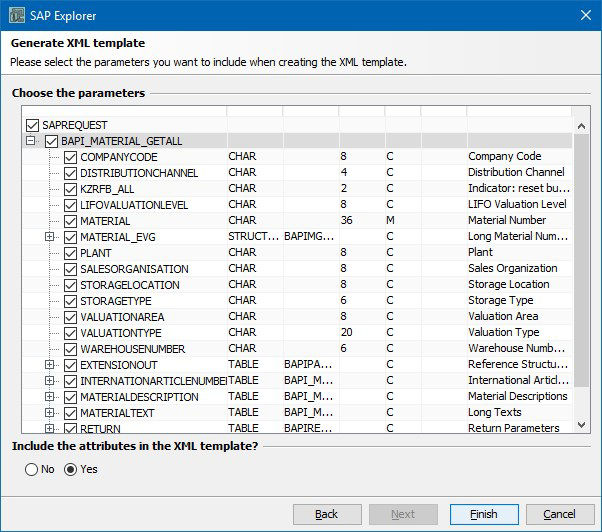
Task: Toggle the MATERIALTEXT checkbox
Action: click(70, 413)
